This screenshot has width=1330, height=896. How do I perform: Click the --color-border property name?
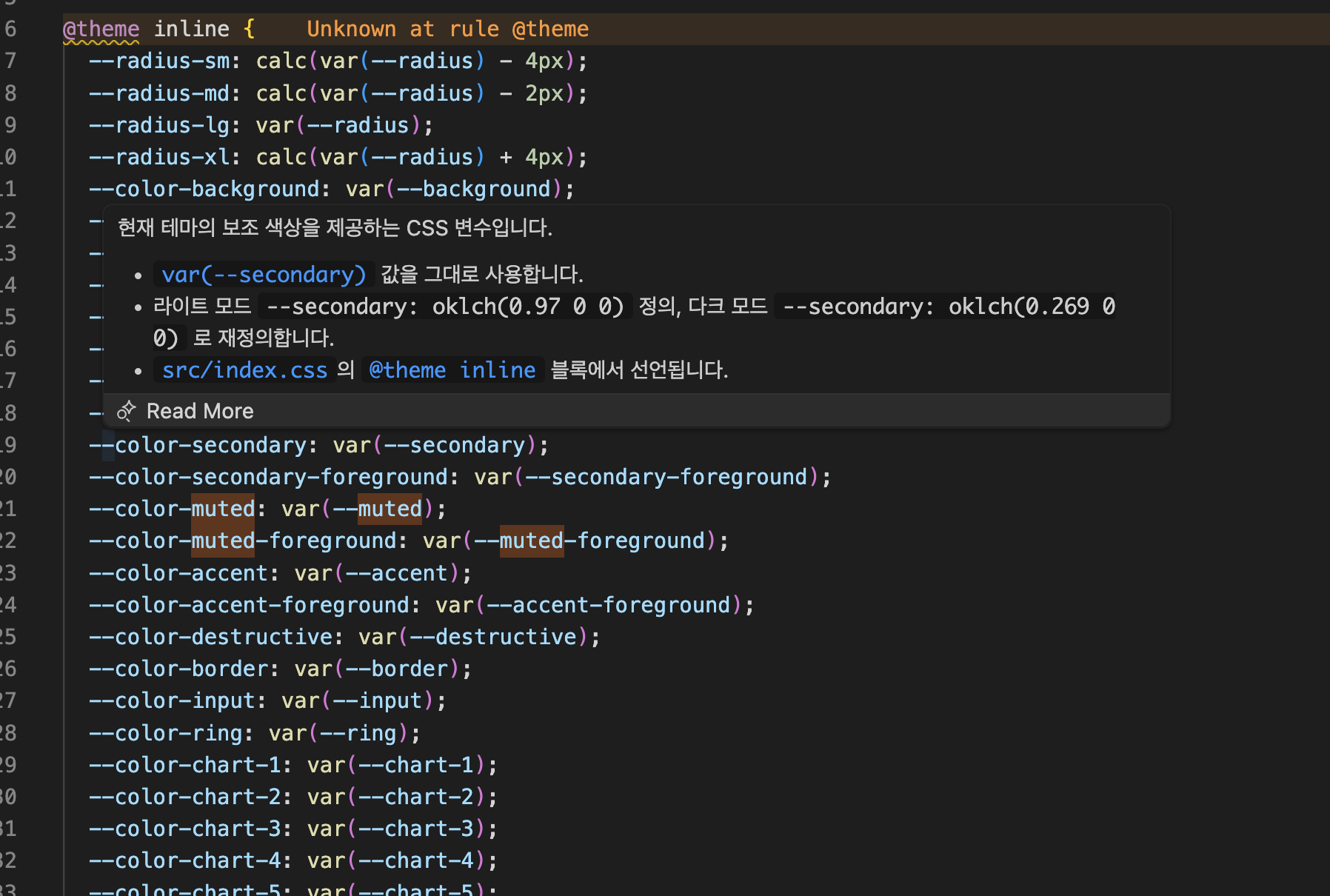click(178, 669)
